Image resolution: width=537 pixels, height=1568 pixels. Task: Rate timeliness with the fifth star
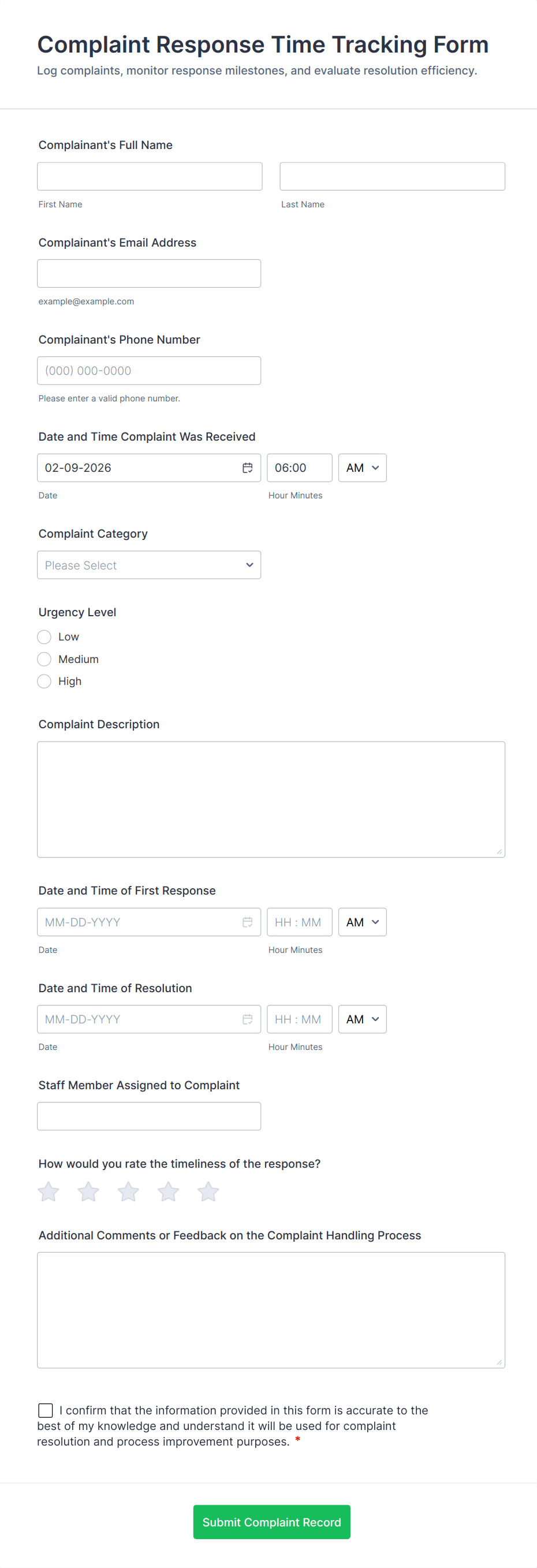(208, 1191)
